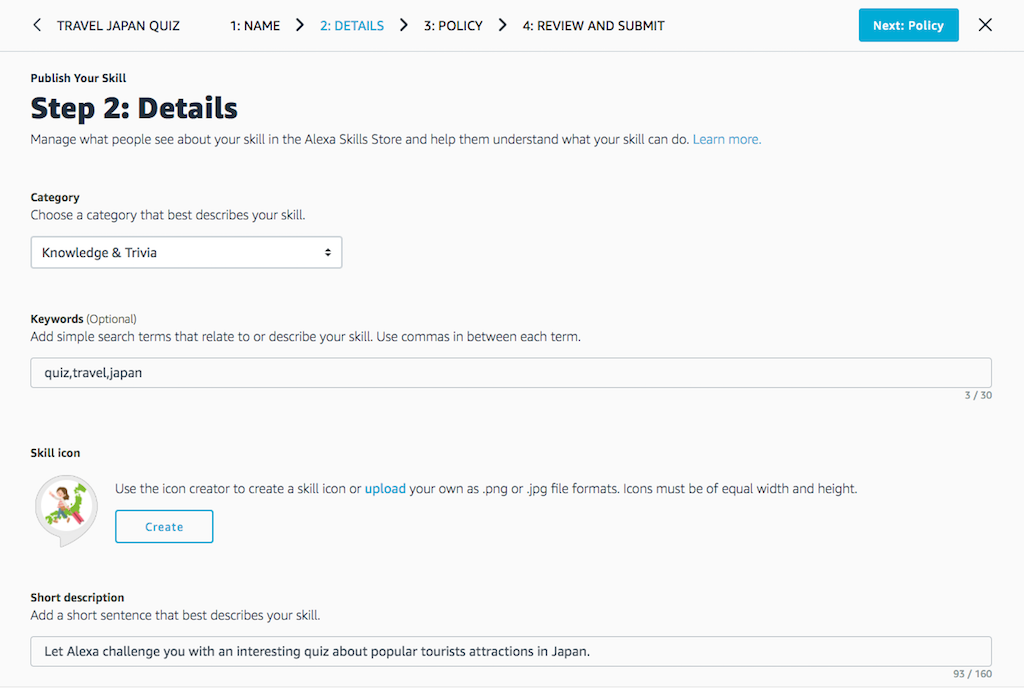Viewport: 1024px width, 688px height.
Task: Click the Create icon button
Action: pos(164,526)
